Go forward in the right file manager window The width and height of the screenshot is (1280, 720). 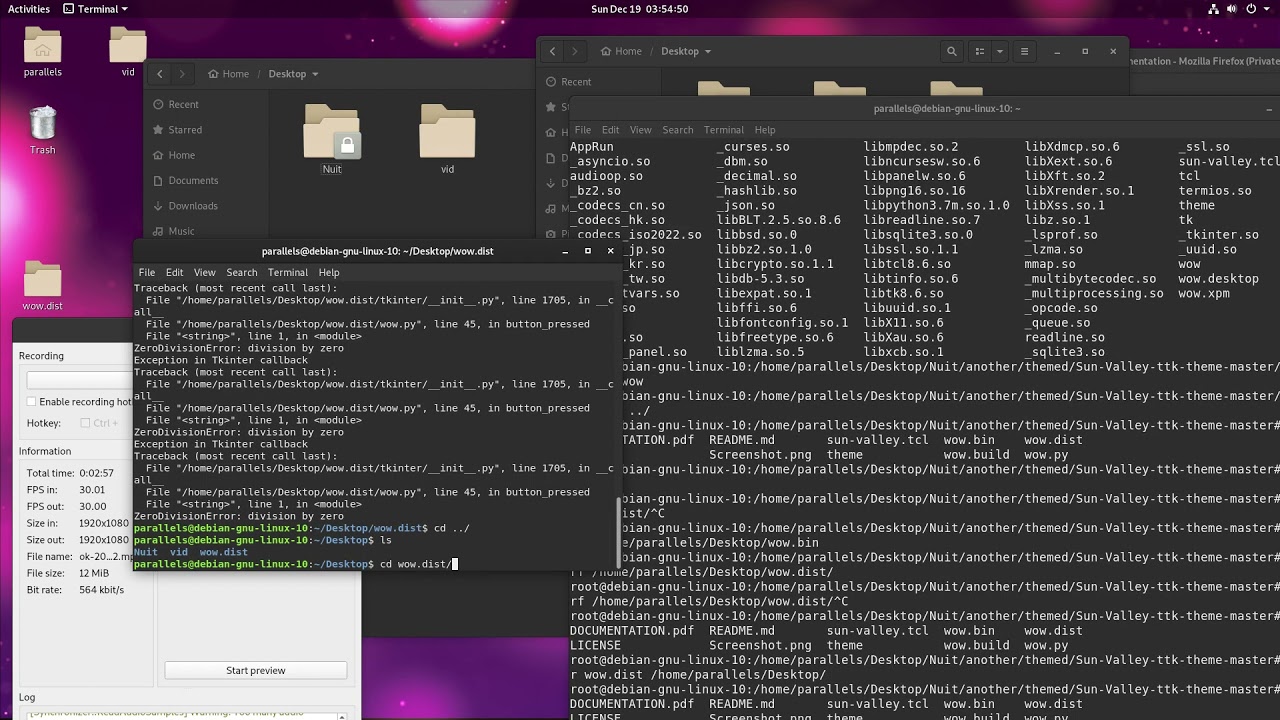click(x=575, y=51)
